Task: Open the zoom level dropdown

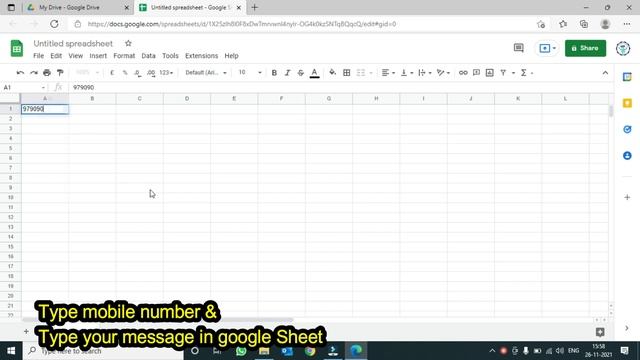Action: pyautogui.click(x=87, y=73)
